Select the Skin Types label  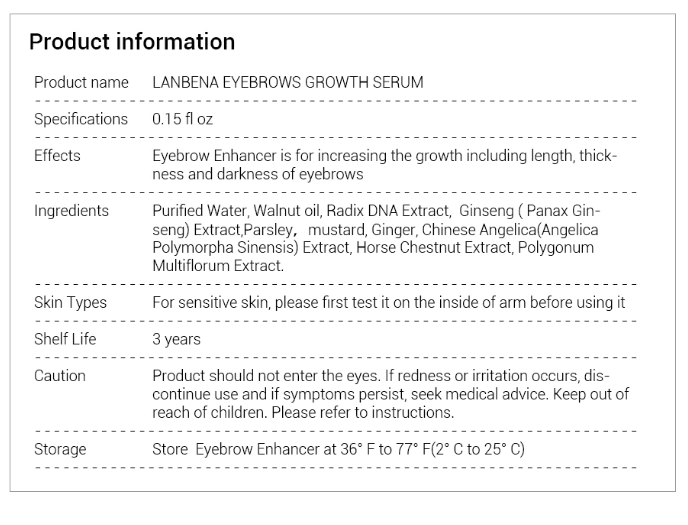[70, 303]
